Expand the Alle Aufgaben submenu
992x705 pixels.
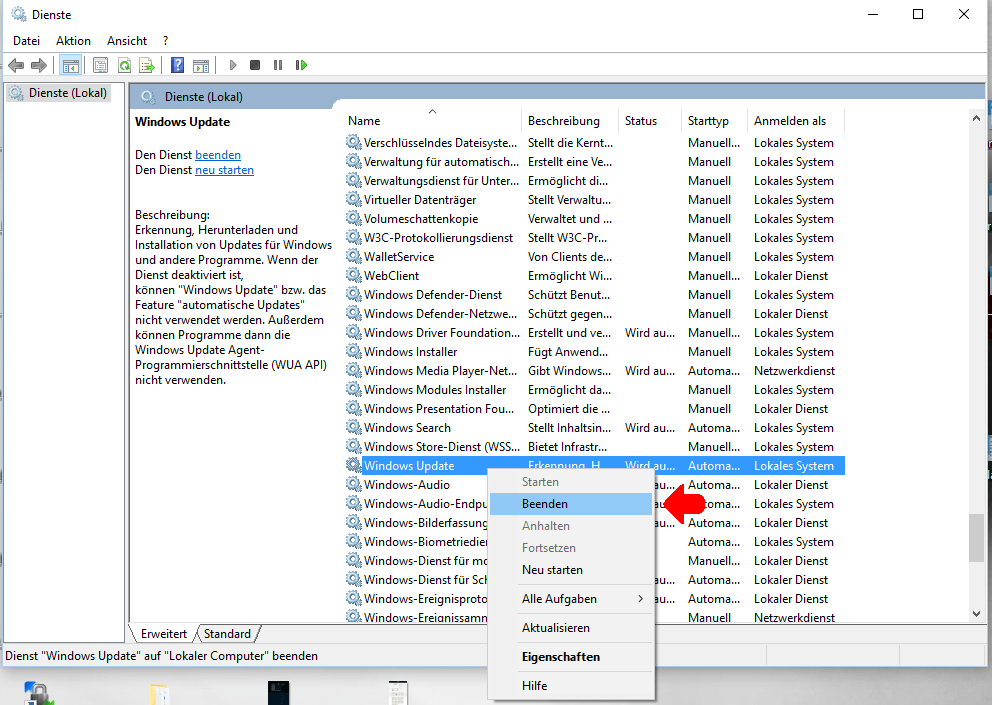571,599
